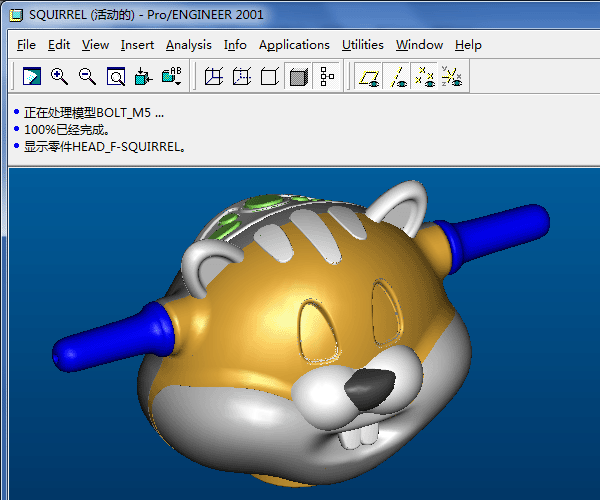Open the Edit menu
Image resolution: width=600 pixels, height=500 pixels.
pos(59,45)
